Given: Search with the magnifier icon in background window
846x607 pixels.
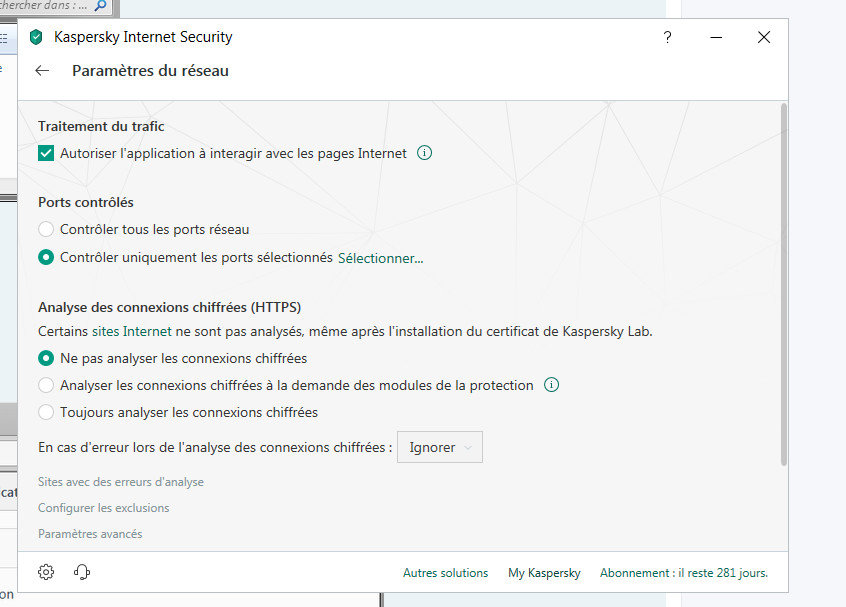Looking at the screenshot, I should tap(100, 5).
